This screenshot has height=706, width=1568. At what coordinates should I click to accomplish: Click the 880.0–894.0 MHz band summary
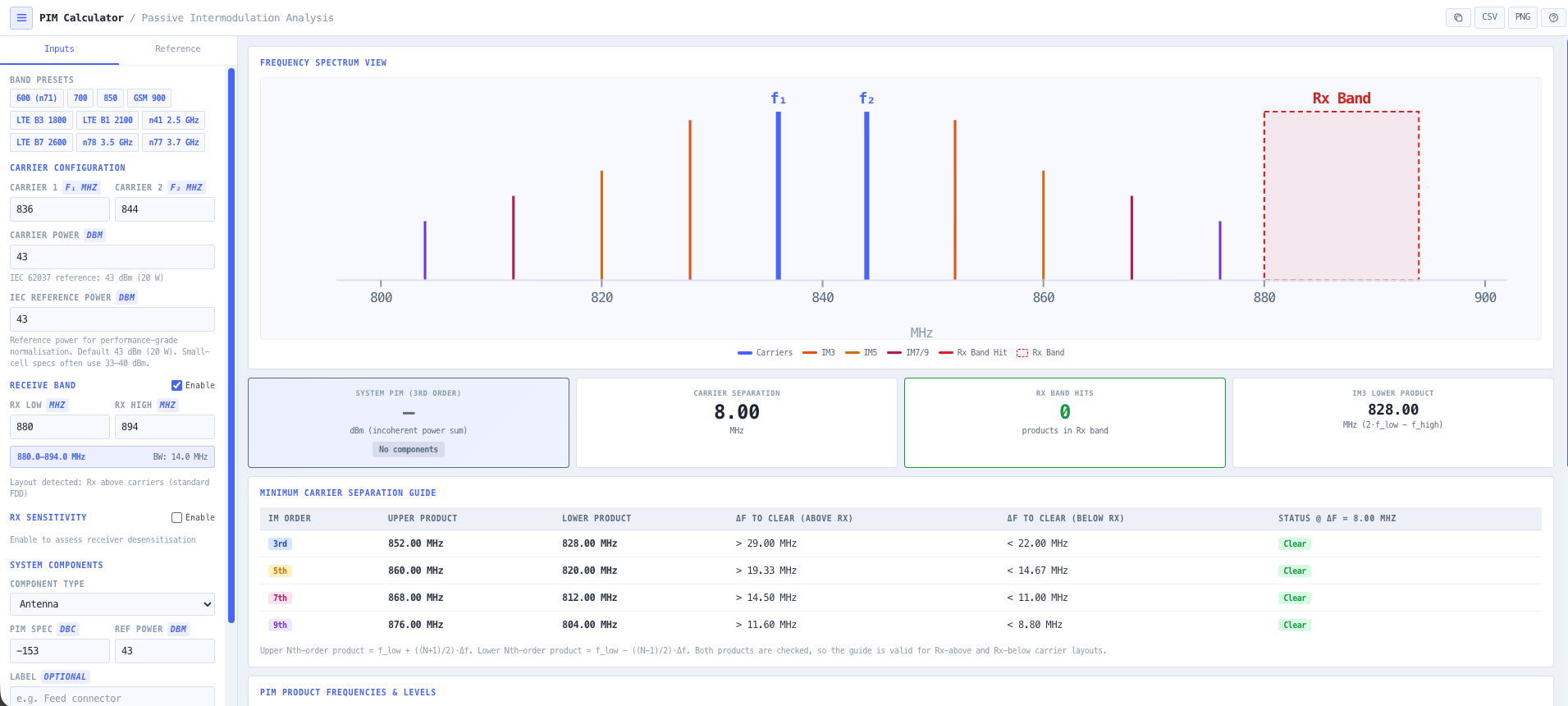pos(112,457)
